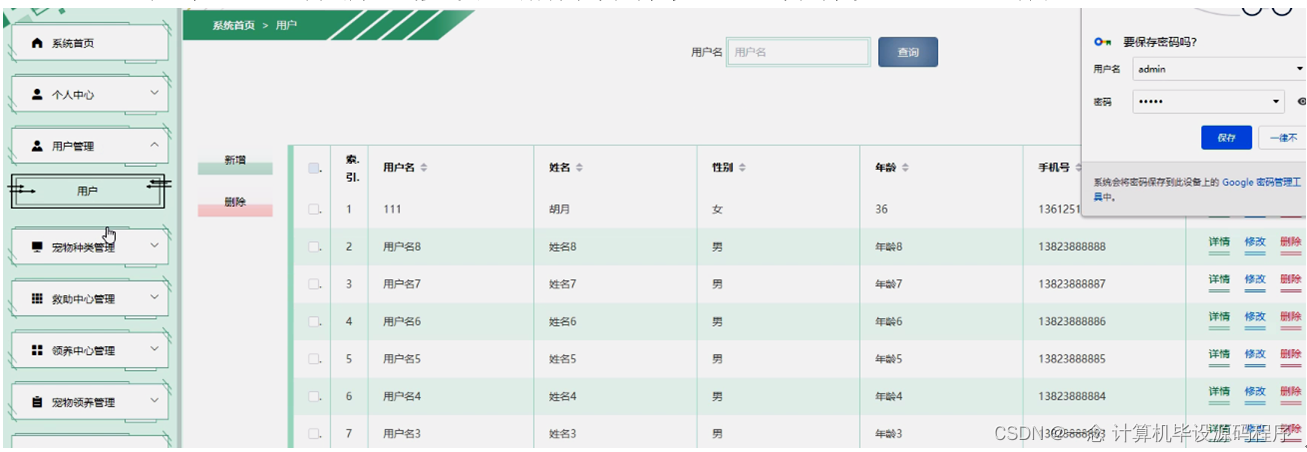
Task: Click the phone number 13823888887
Action: [x=1072, y=285]
